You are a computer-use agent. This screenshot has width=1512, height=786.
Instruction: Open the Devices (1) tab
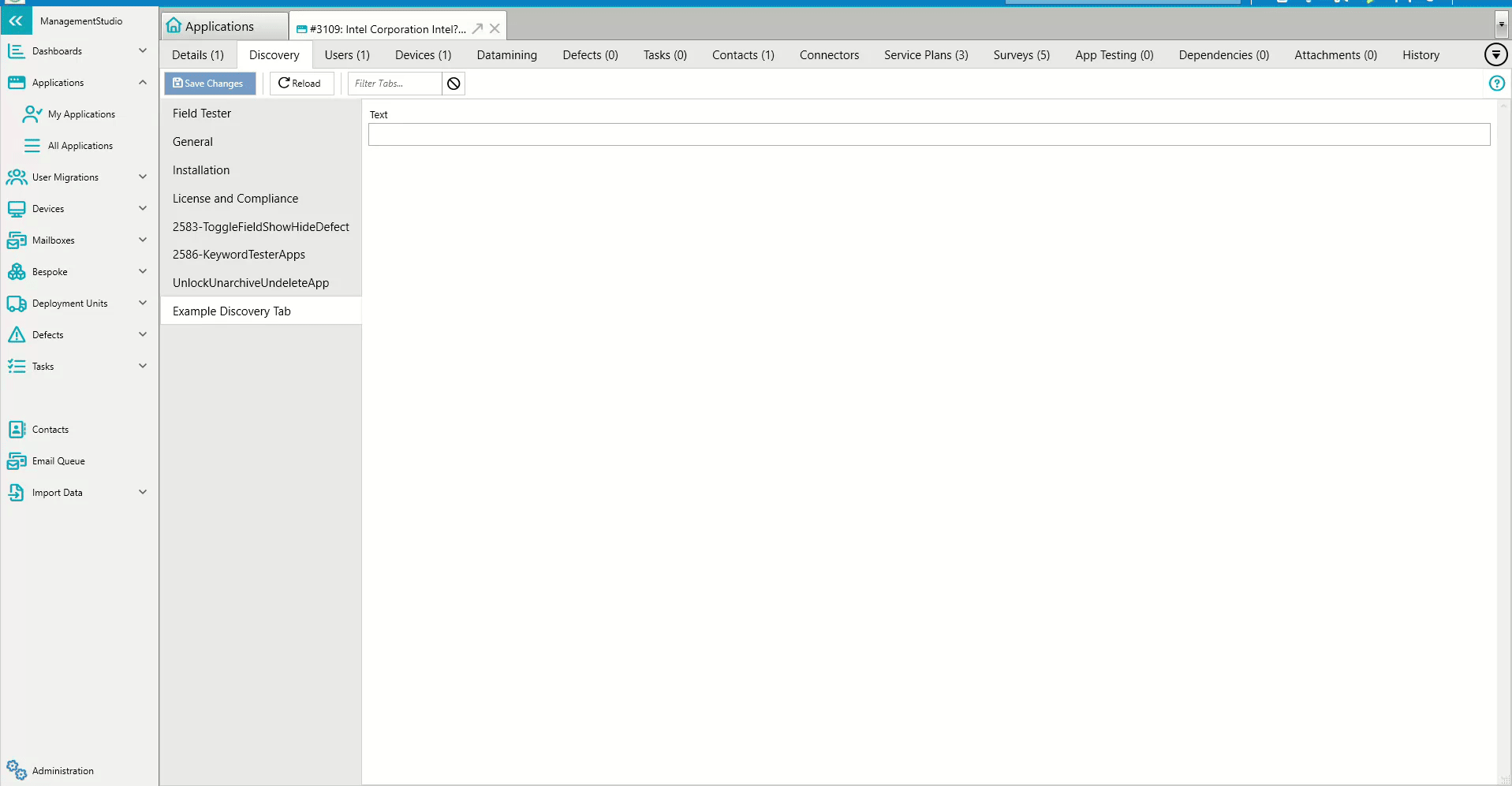pyautogui.click(x=423, y=55)
